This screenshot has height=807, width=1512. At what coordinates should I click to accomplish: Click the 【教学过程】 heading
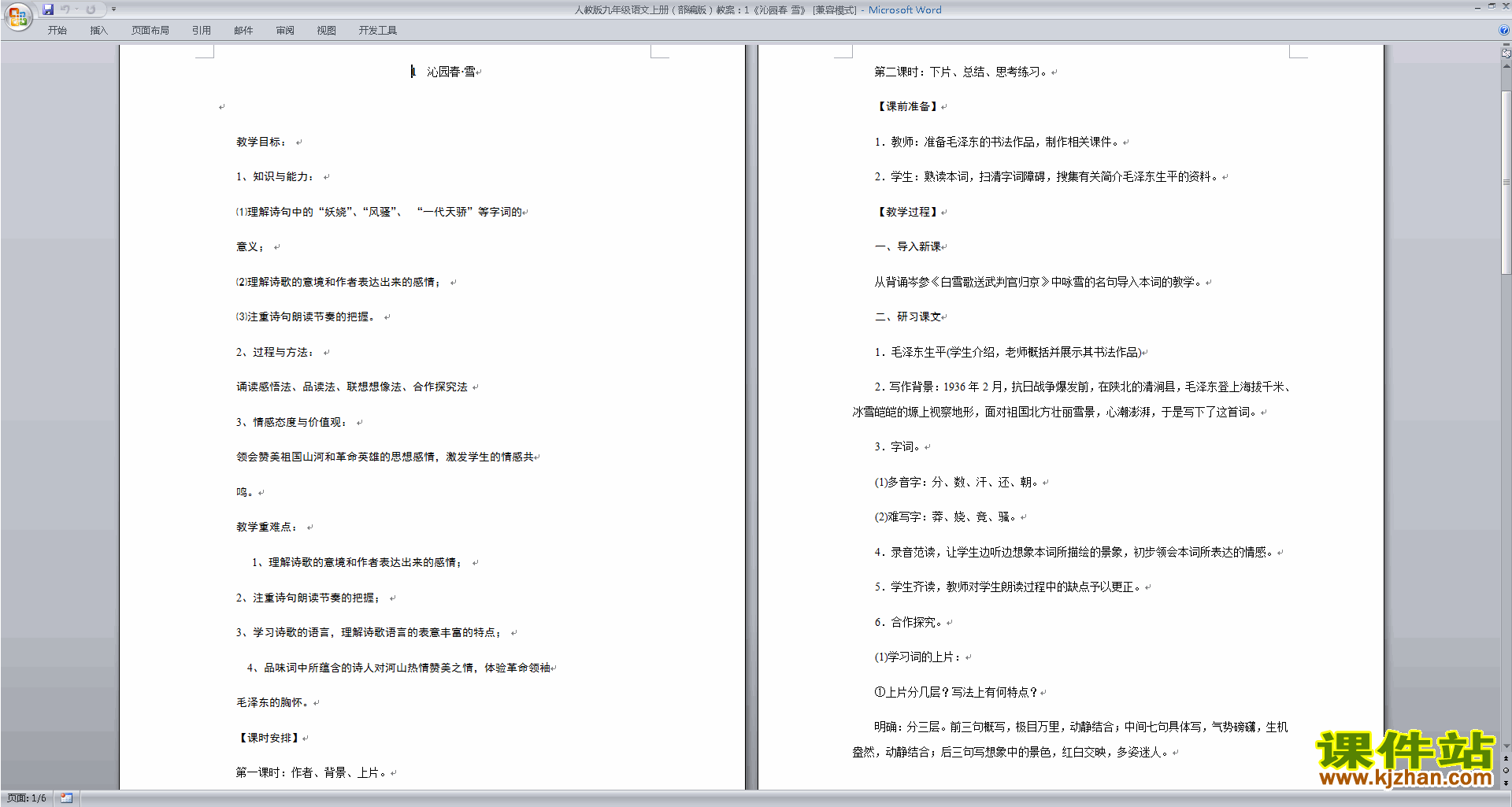tap(906, 212)
